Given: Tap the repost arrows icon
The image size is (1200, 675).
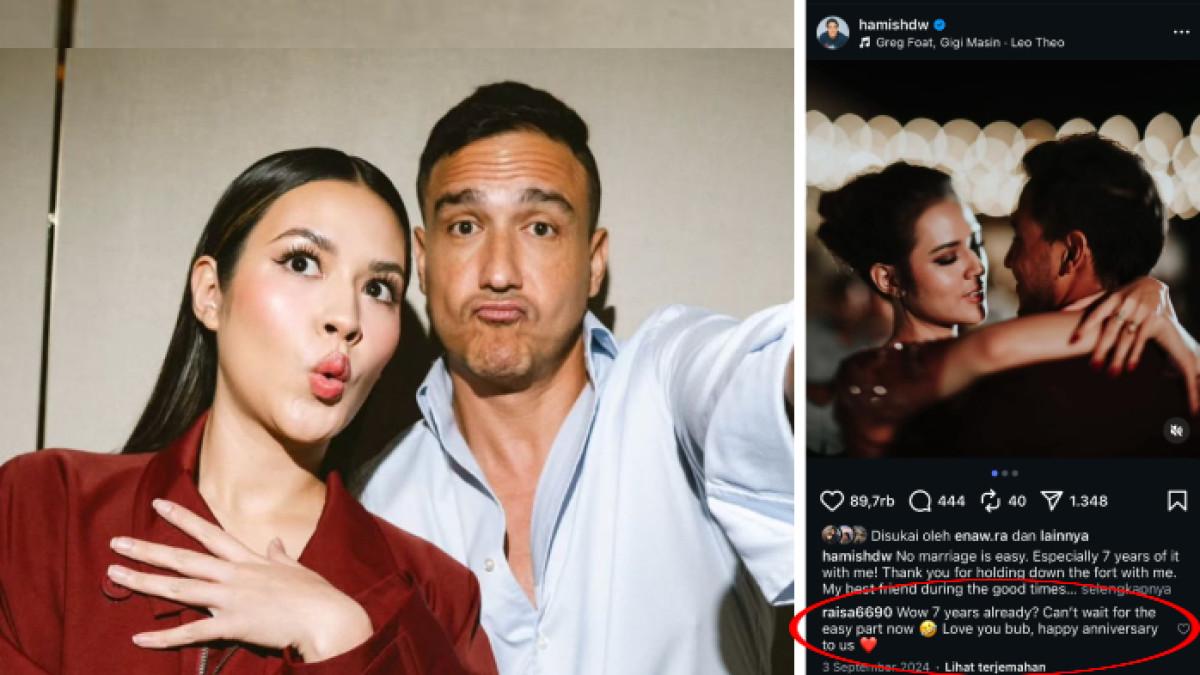Looking at the screenshot, I should pyautogui.click(x=991, y=500).
